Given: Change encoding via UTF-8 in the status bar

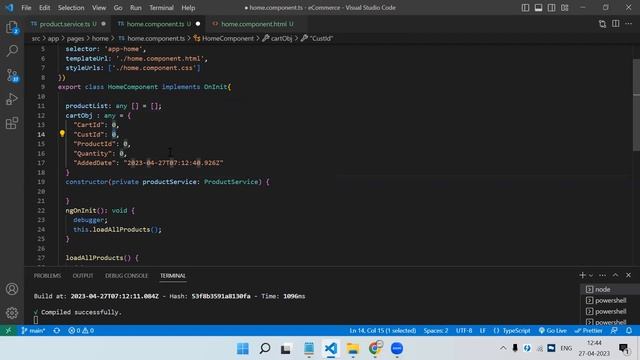Looking at the screenshot, I should [x=464, y=330].
